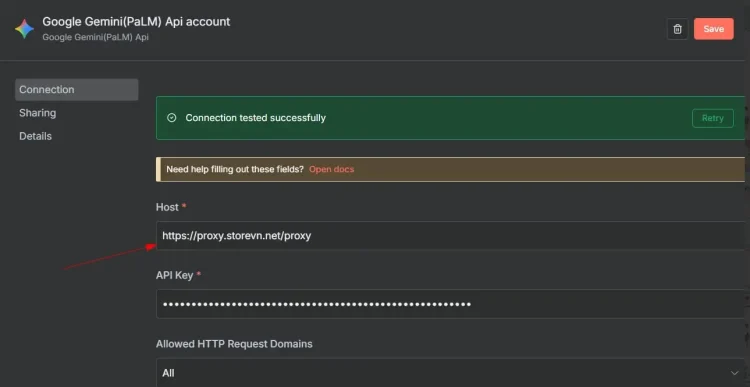The height and width of the screenshot is (387, 750).
Task: Delete credential with the trash icon
Action: (x=677, y=29)
